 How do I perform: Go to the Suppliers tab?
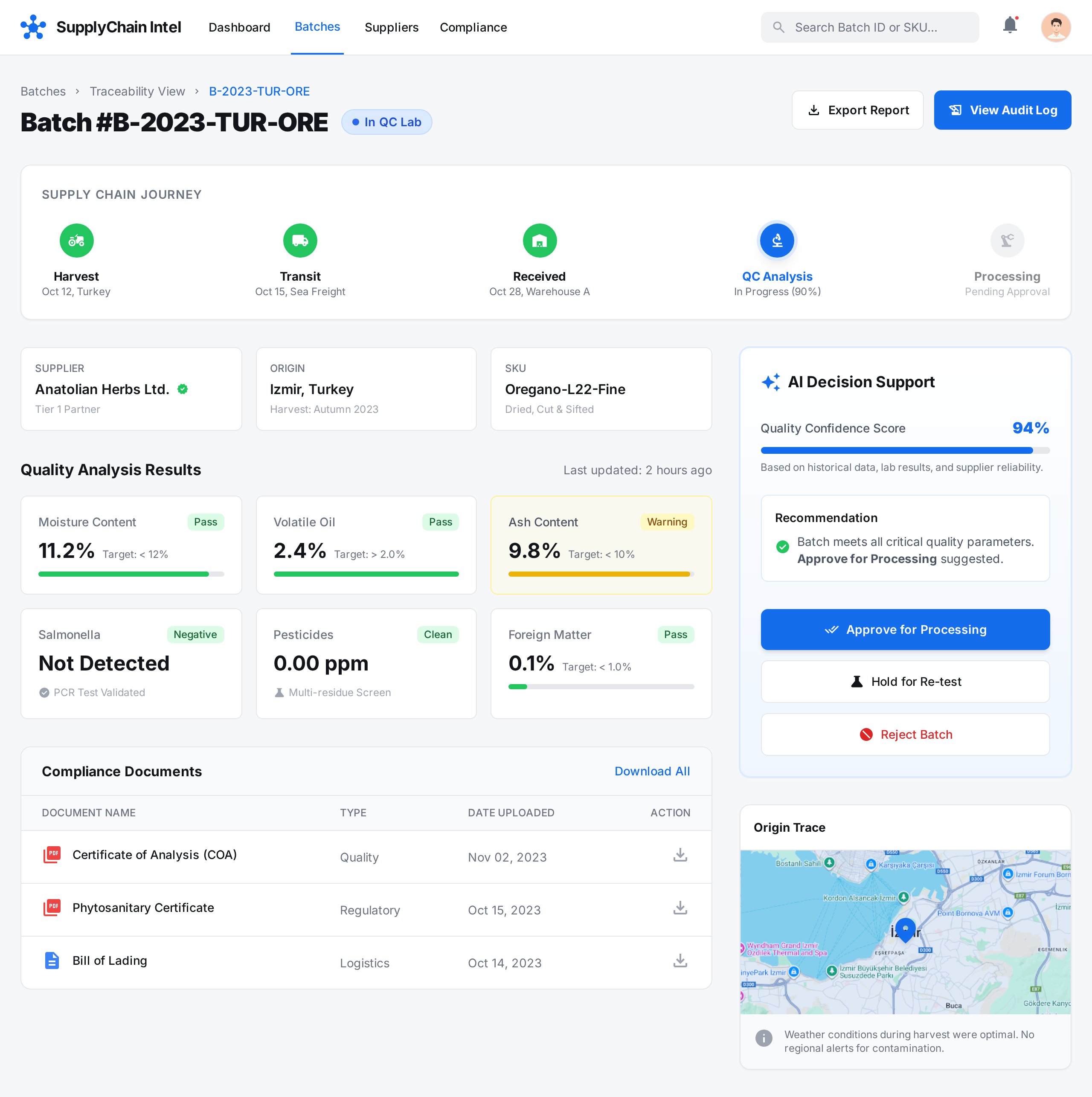click(x=391, y=27)
